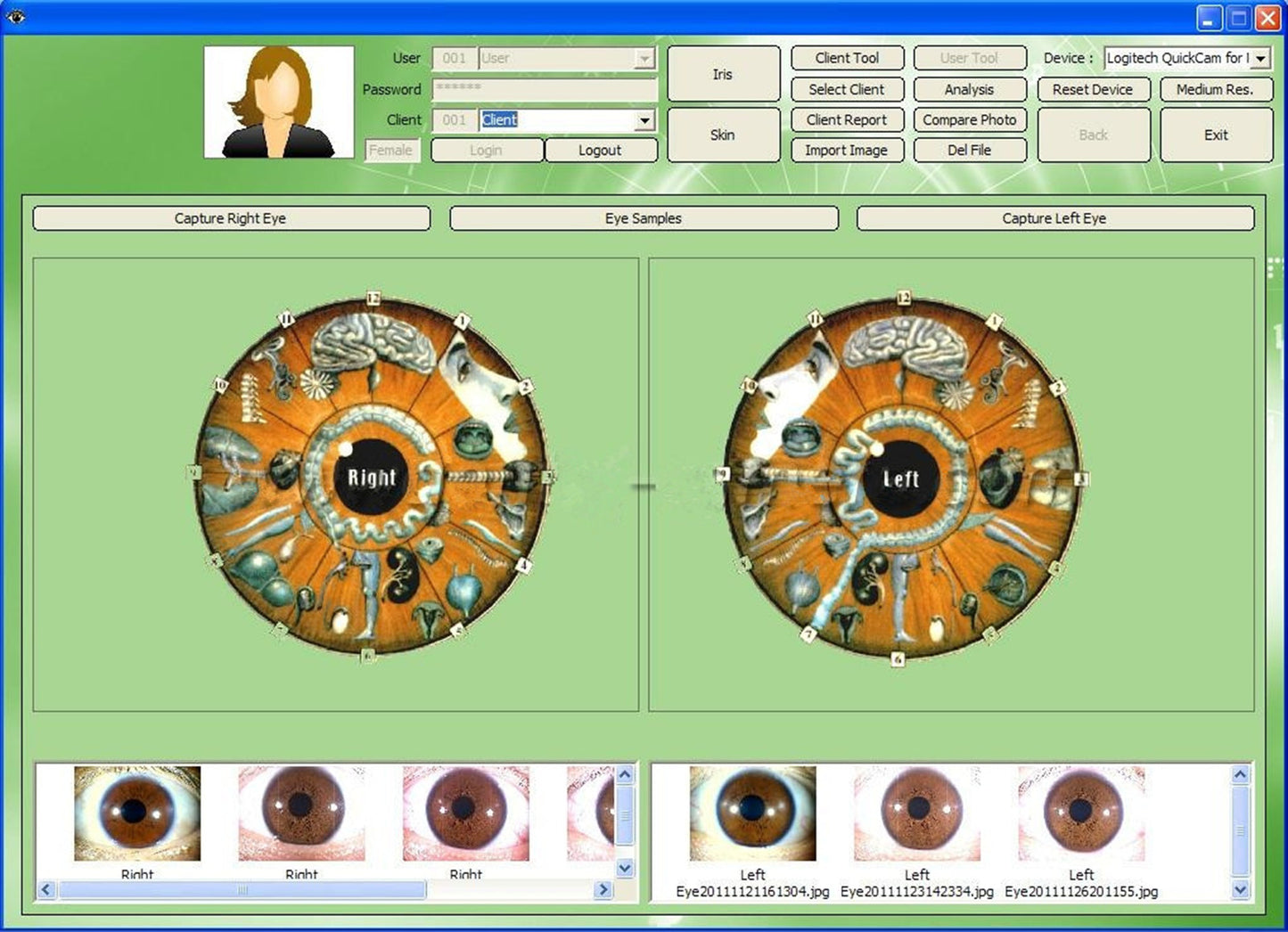Run Analysis on the captured eyes

click(970, 89)
